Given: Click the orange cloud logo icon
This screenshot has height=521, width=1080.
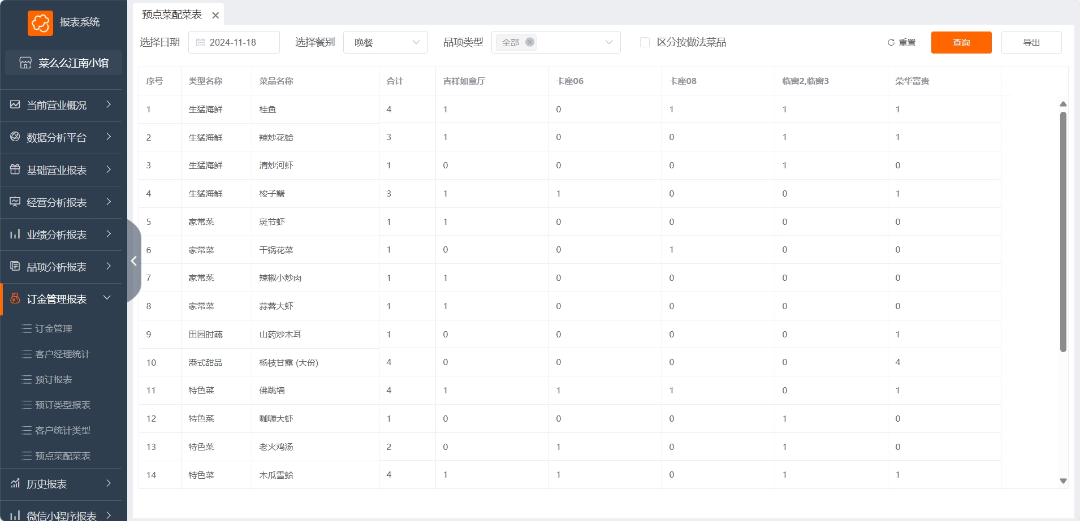Looking at the screenshot, I should coord(41,23).
